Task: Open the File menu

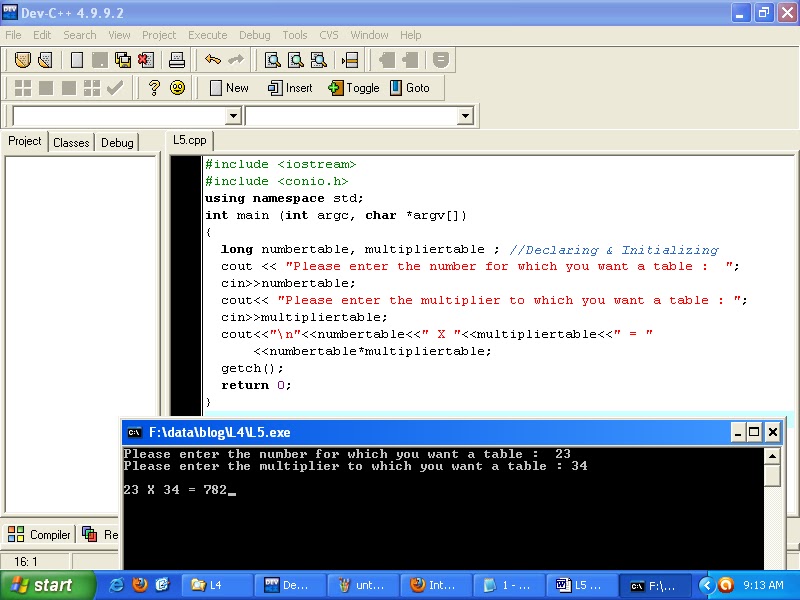Action: tap(13, 35)
